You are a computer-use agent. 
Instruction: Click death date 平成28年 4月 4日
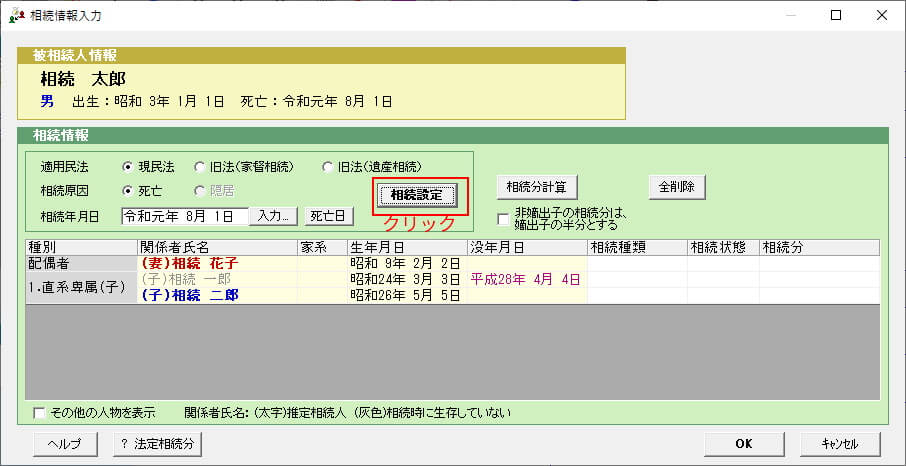(525, 280)
